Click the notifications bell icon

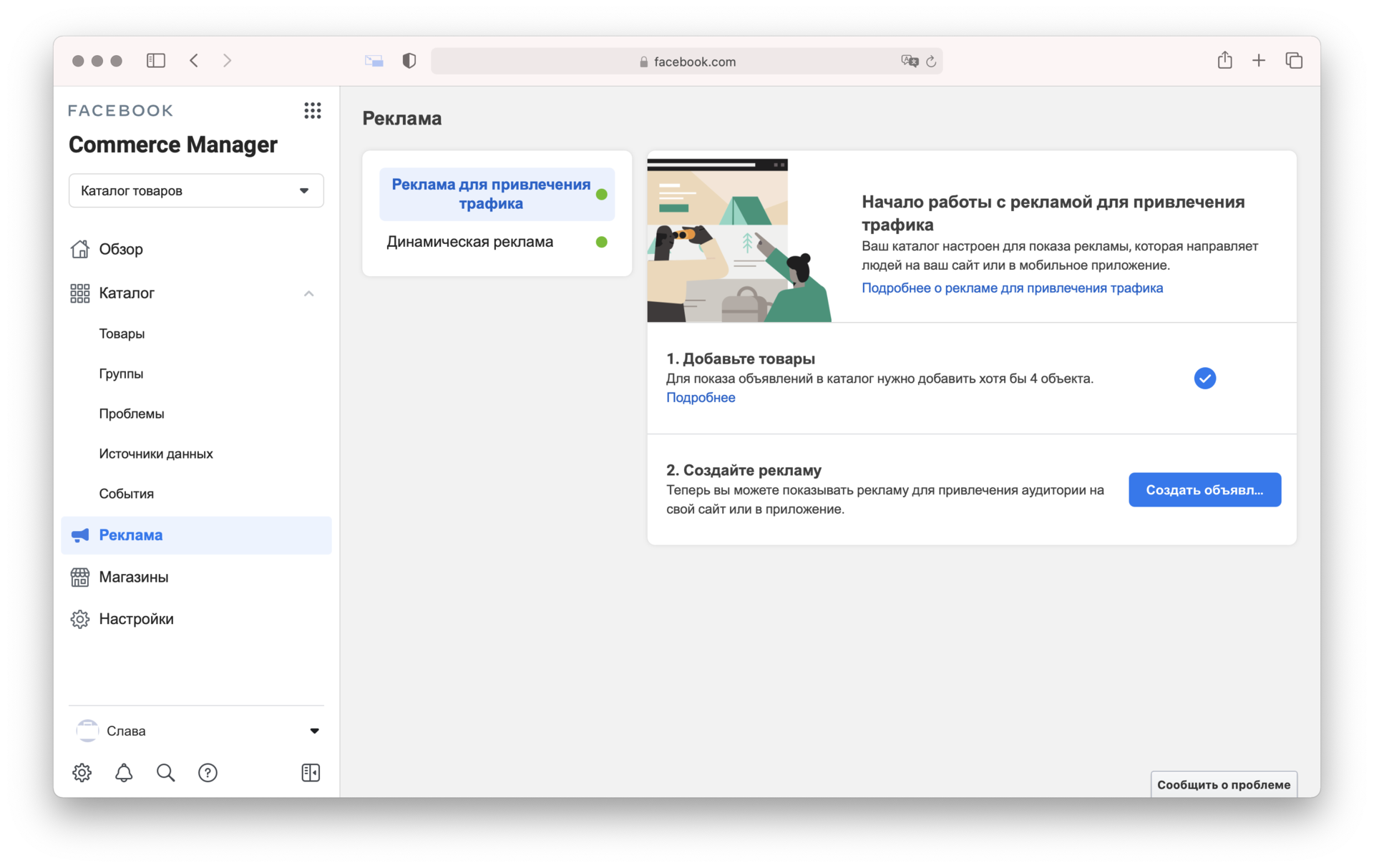tap(124, 773)
